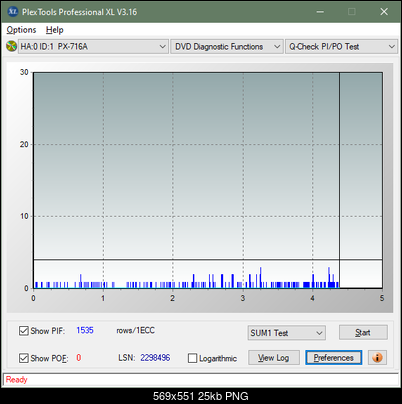Open the orange info icon button
The height and width of the screenshot is (404, 402).
[377, 358]
